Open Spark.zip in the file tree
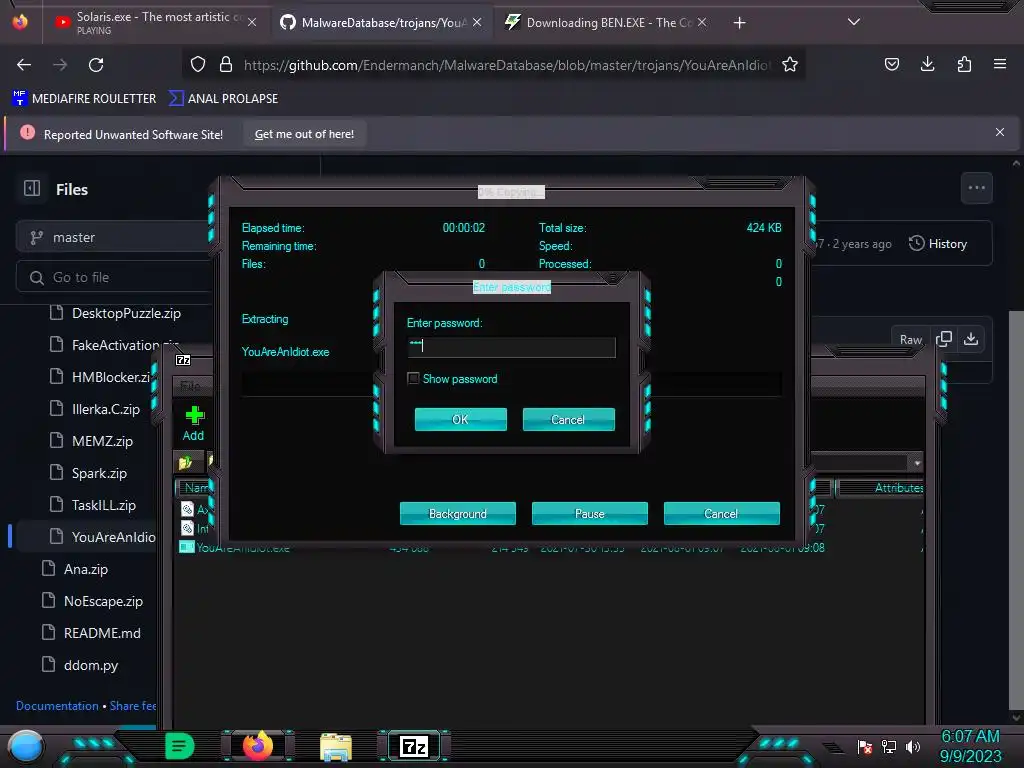The image size is (1024, 768). [99, 473]
